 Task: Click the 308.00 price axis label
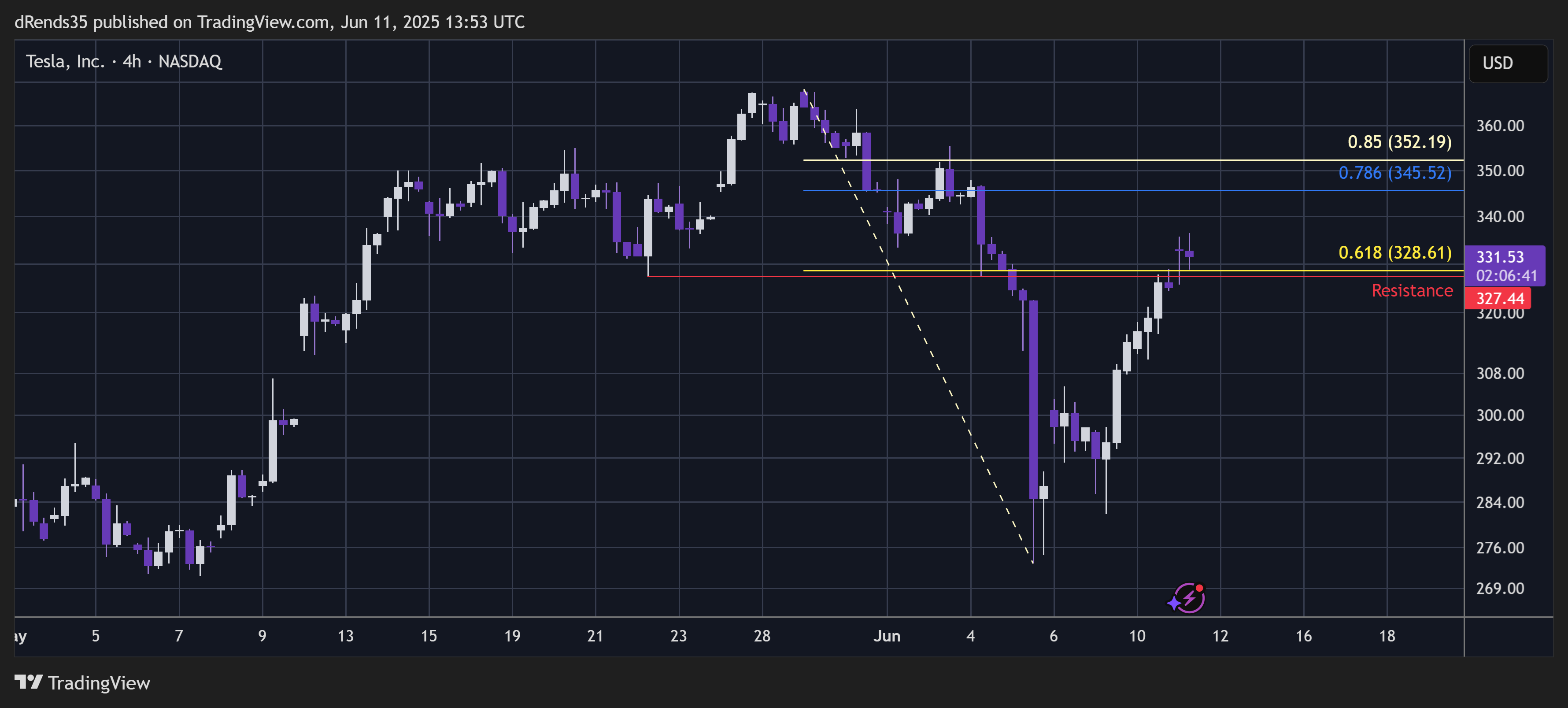(1500, 373)
